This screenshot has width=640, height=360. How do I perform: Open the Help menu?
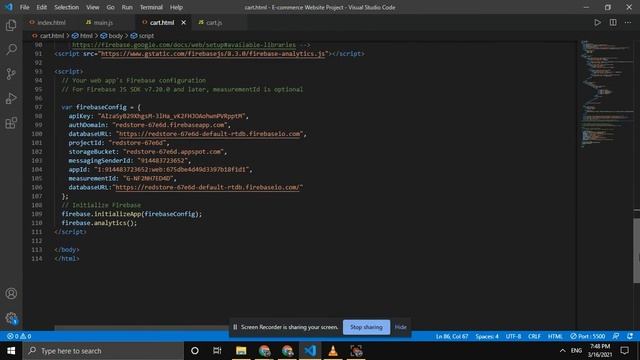coord(176,7)
